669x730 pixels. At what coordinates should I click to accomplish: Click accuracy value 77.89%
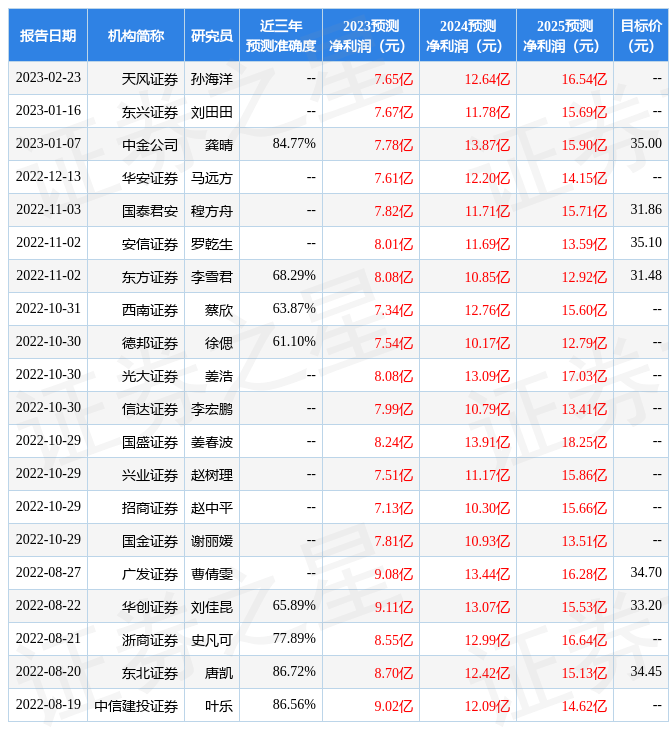pyautogui.click(x=294, y=638)
